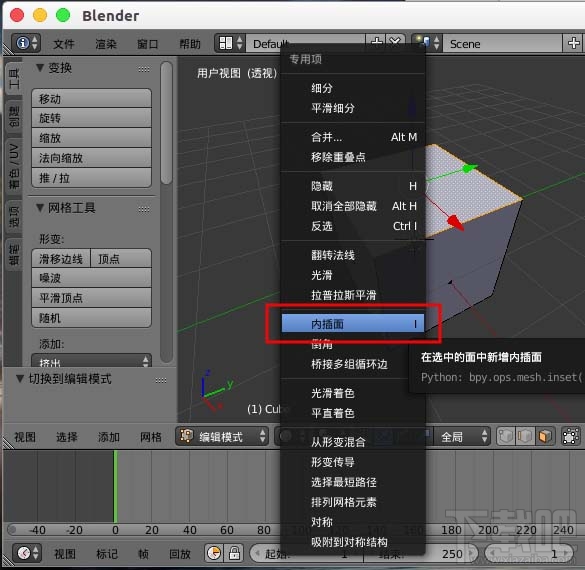Viewport: 585px width, 570px height.
Task: Click the red X-axis gizmo arrow
Action: (456, 222)
